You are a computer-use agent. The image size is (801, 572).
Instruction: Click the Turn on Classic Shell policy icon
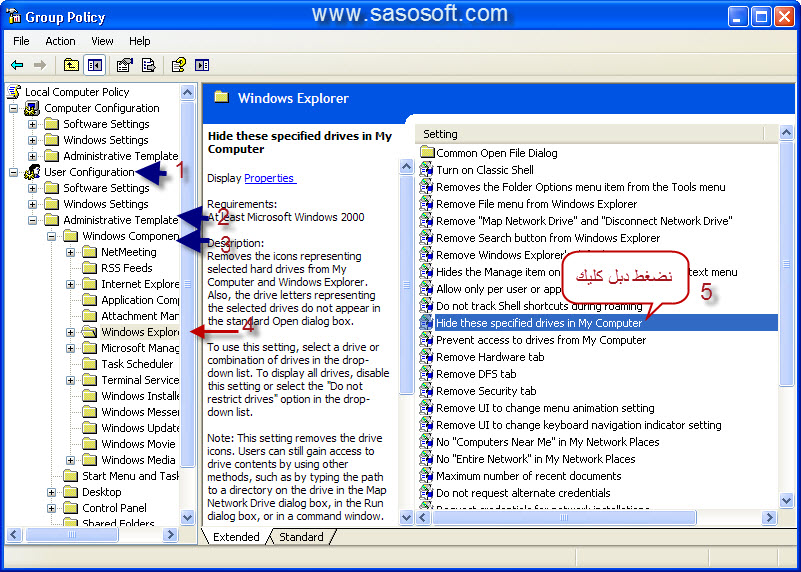(x=426, y=170)
